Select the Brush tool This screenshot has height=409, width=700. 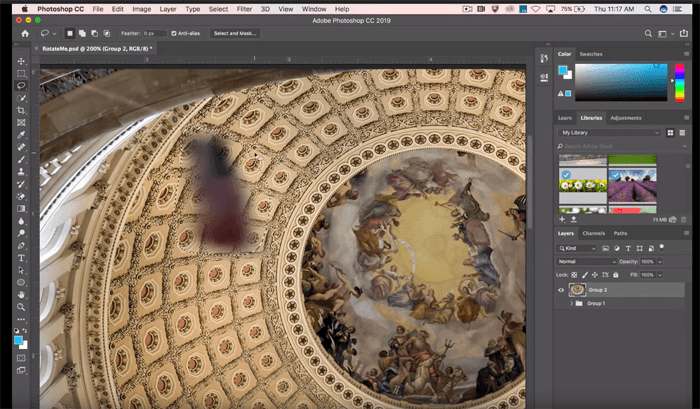pos(21,159)
